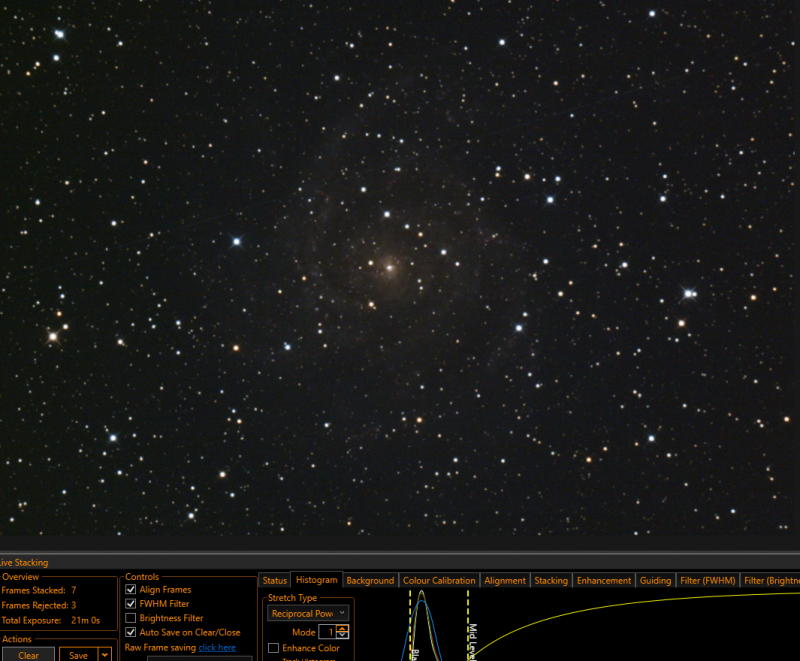The width and height of the screenshot is (800, 661).
Task: Select the Colour Calibration tab
Action: pos(439,580)
